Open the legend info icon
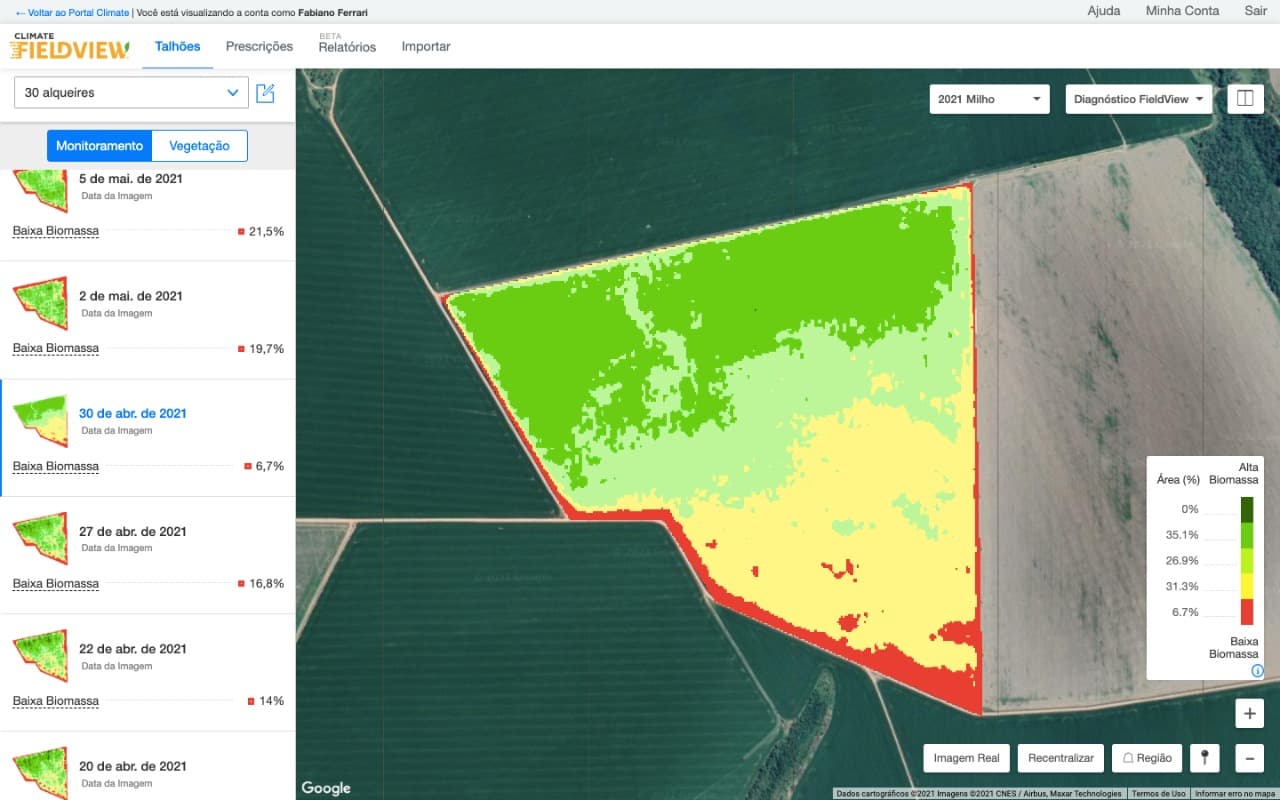This screenshot has height=800, width=1280. (x=1257, y=671)
